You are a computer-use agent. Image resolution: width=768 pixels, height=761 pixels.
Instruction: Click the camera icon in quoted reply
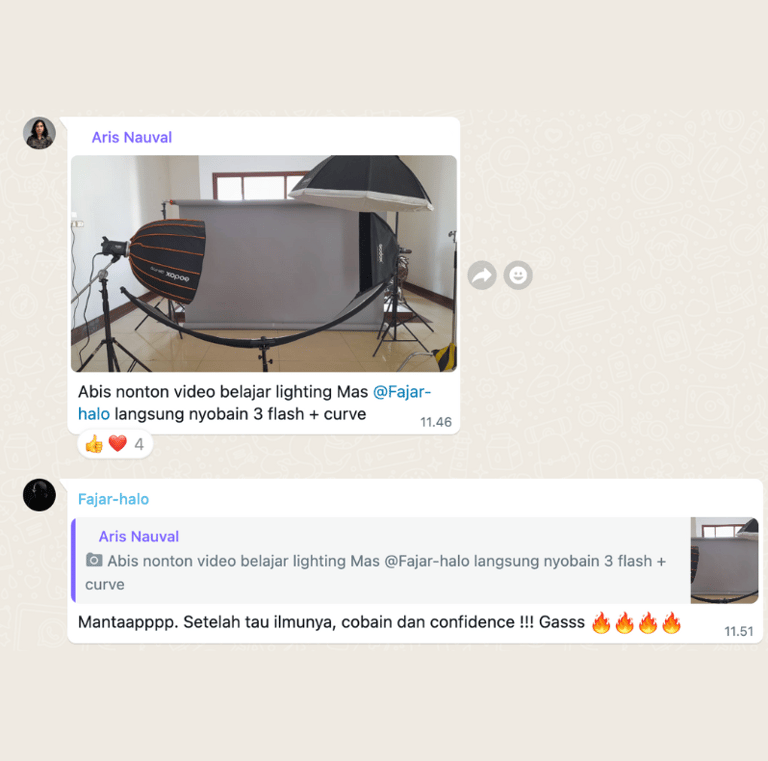coord(94,560)
